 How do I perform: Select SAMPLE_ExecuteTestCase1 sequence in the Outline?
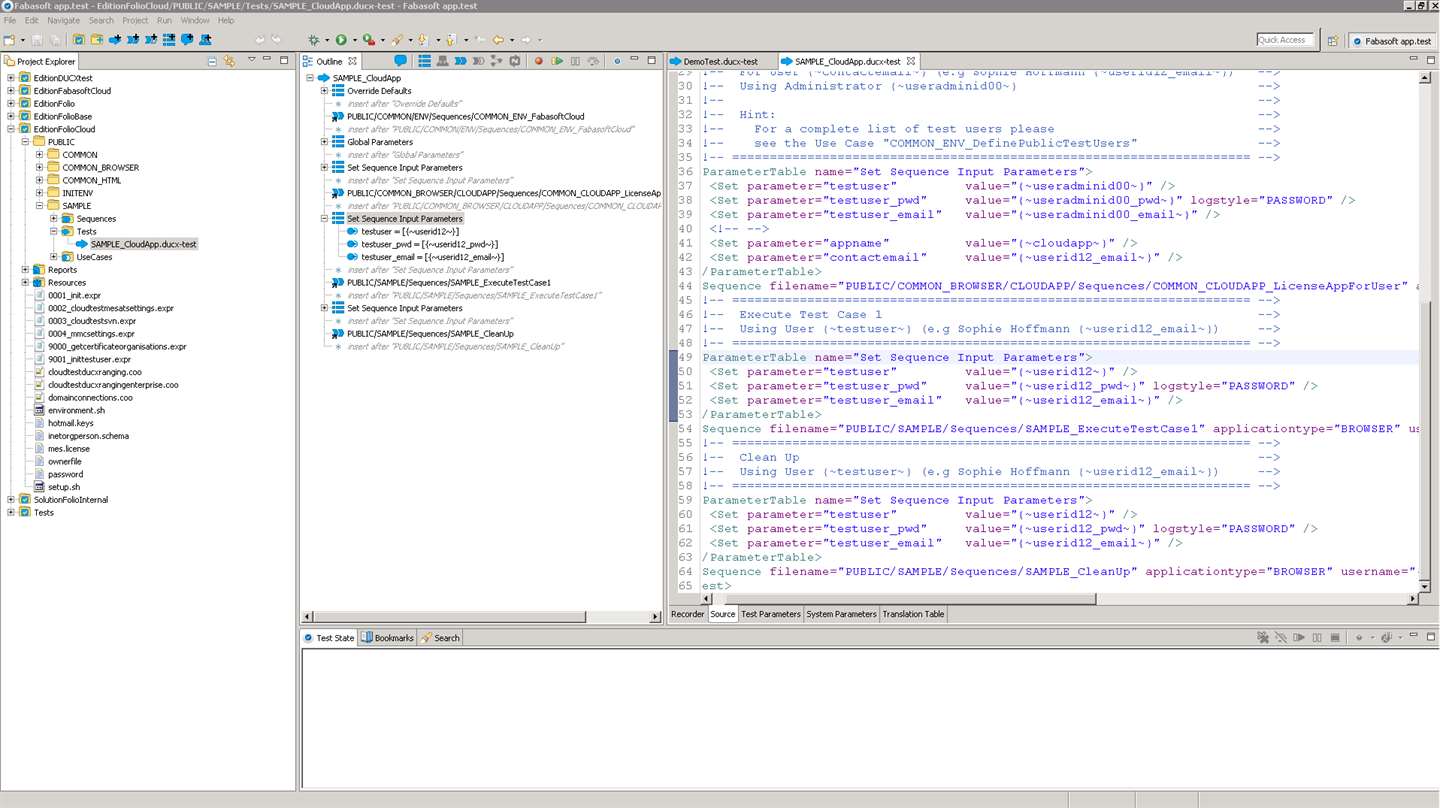coord(441,283)
